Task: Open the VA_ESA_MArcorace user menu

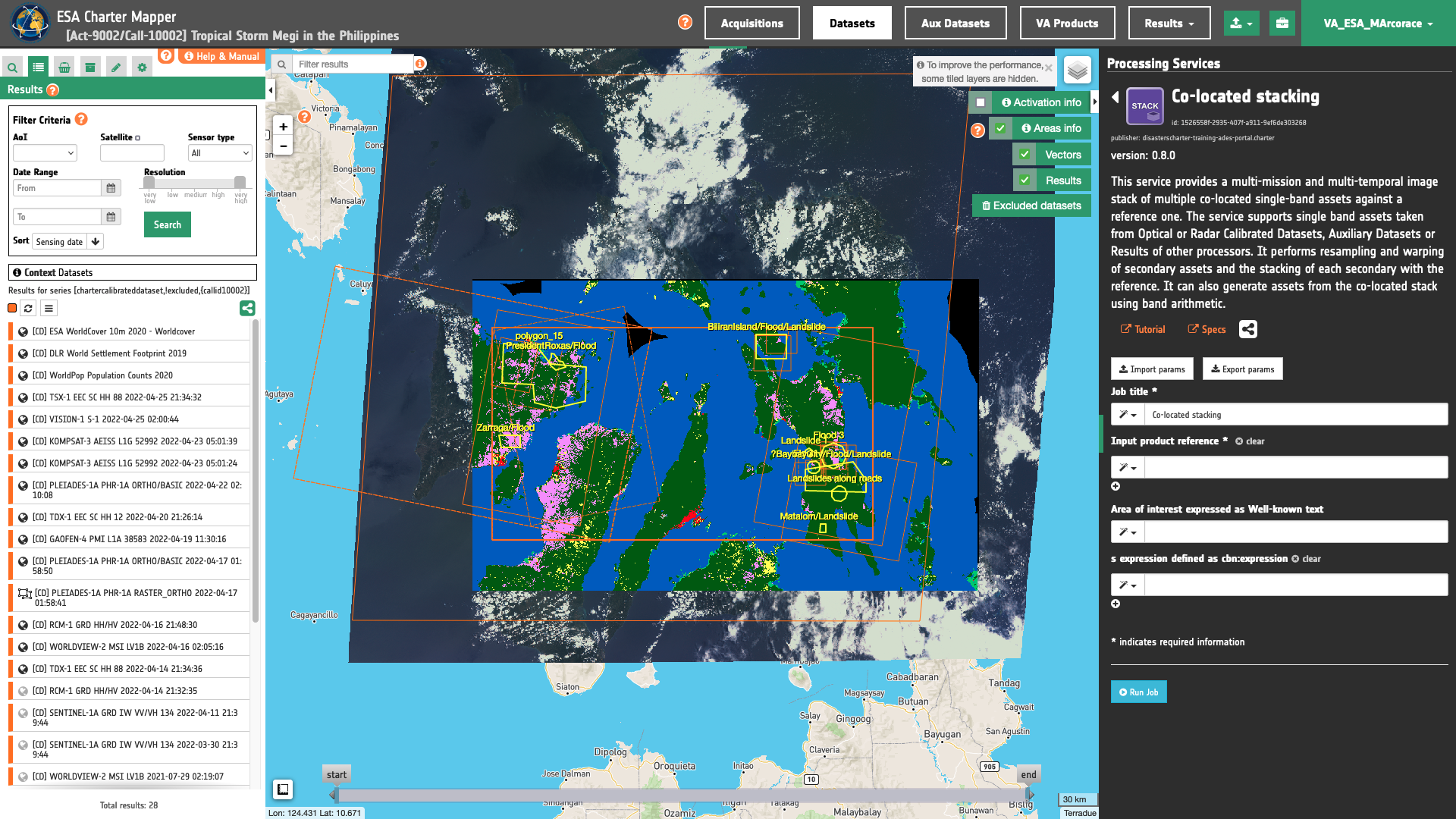Action: (x=1378, y=24)
